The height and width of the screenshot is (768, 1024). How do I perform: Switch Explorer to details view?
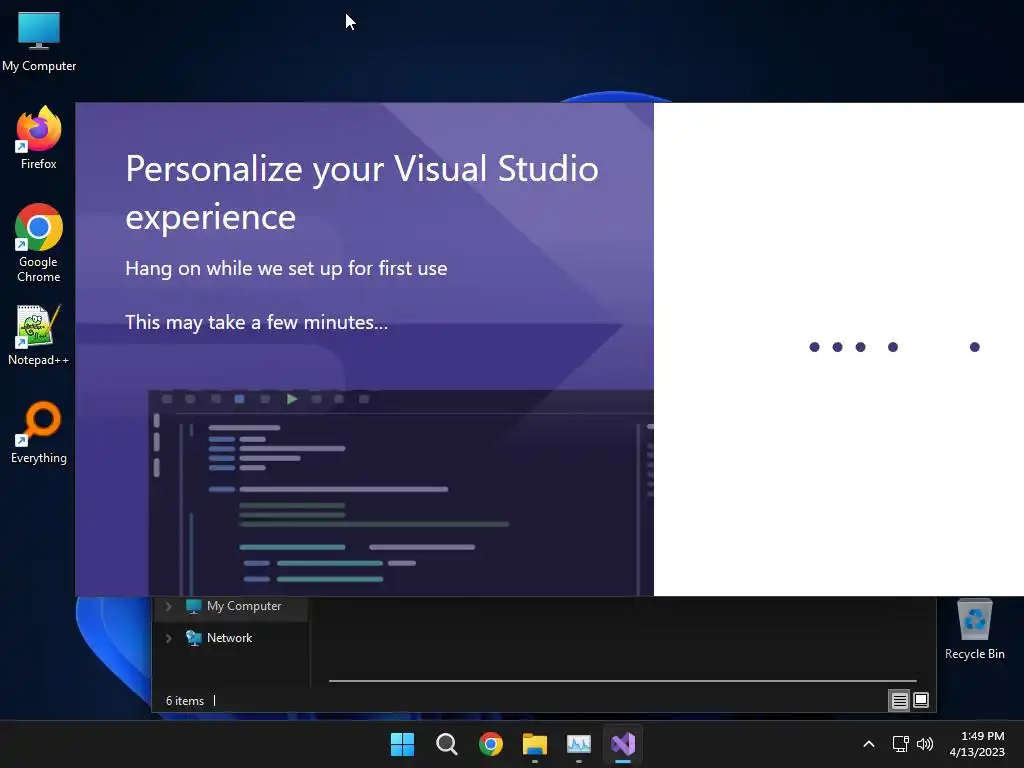[899, 701]
